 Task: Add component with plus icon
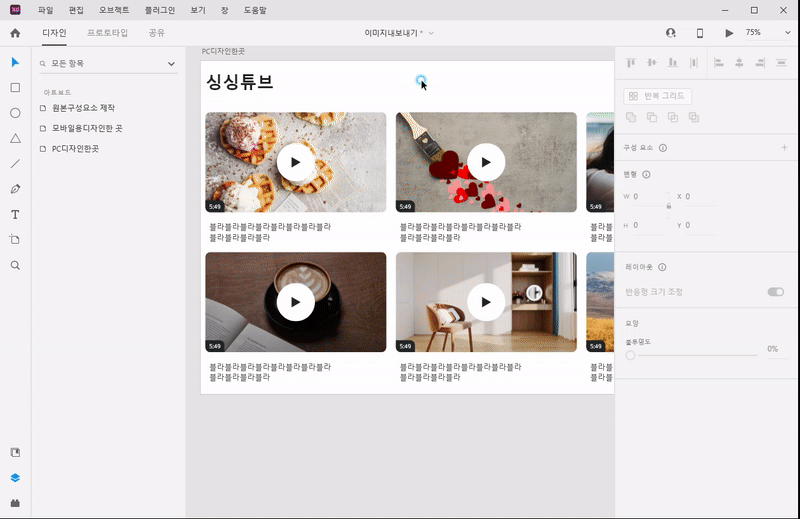(x=784, y=147)
